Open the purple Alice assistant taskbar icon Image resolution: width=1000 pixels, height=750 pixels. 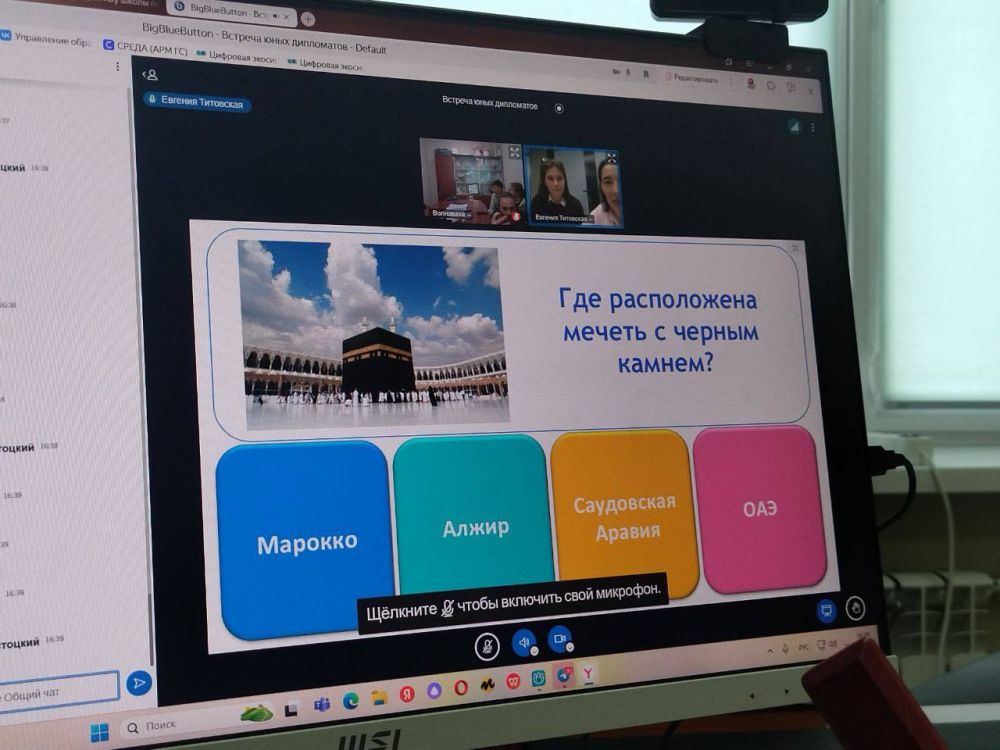pos(434,691)
